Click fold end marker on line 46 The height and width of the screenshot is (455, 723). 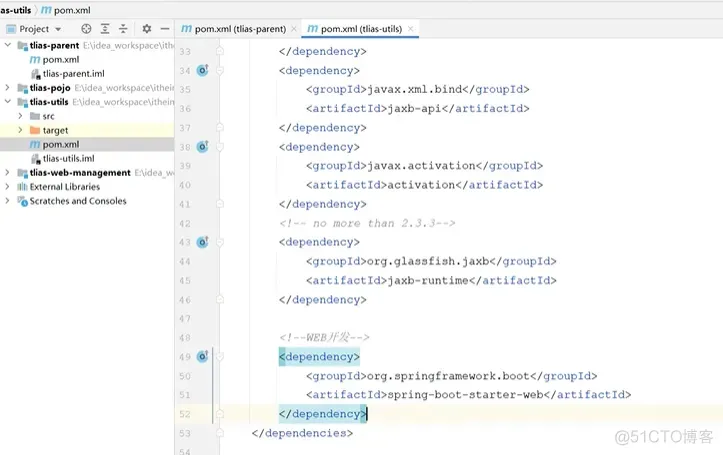tap(220, 300)
